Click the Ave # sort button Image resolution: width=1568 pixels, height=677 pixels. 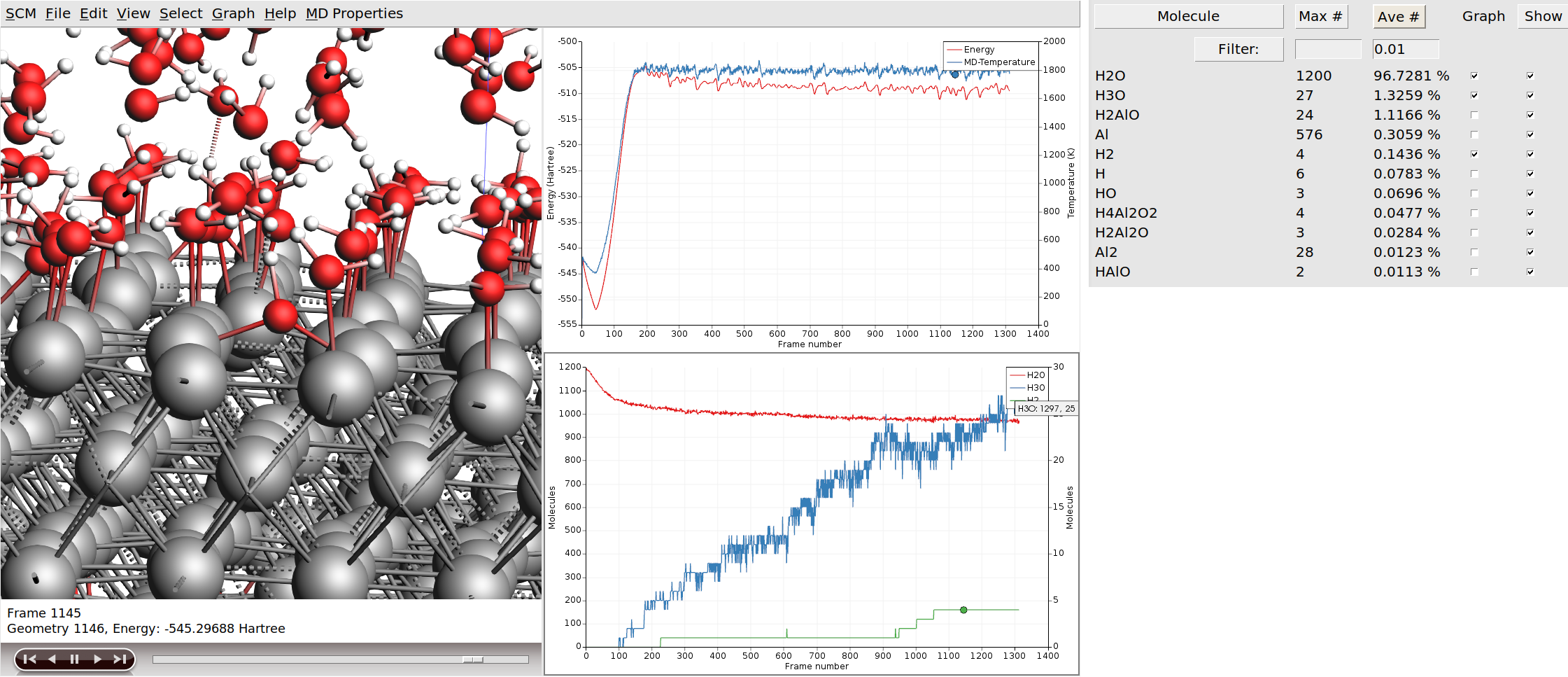[x=1398, y=17]
